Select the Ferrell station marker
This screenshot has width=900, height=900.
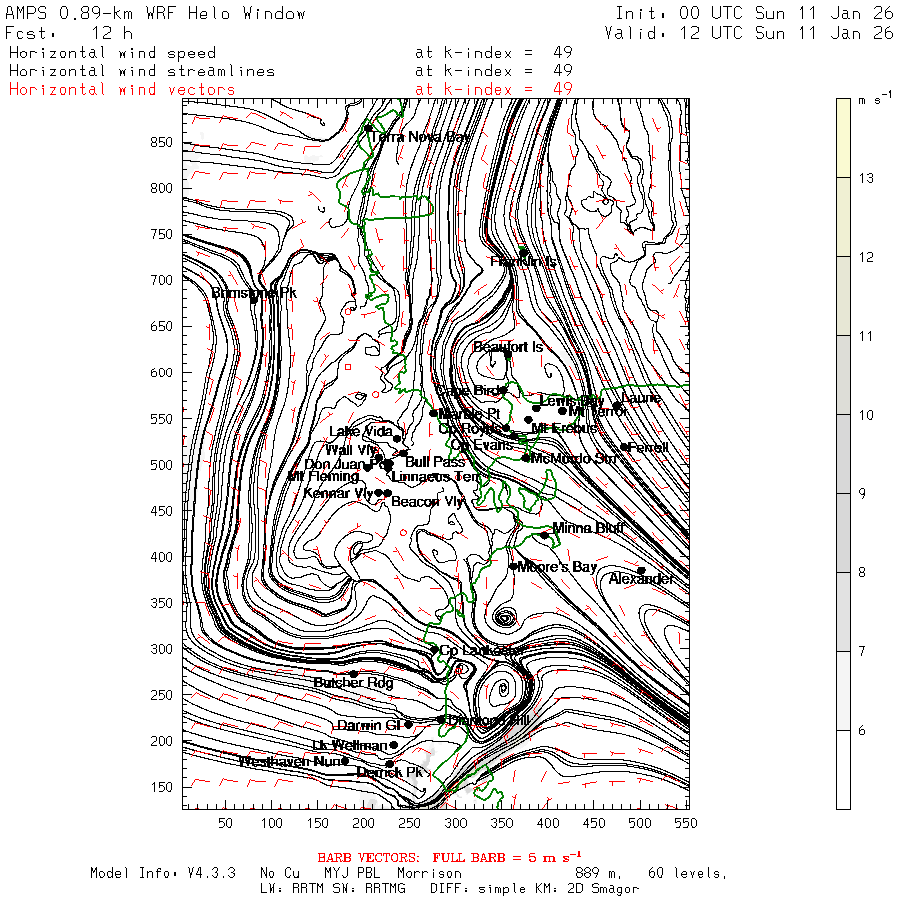[624, 447]
